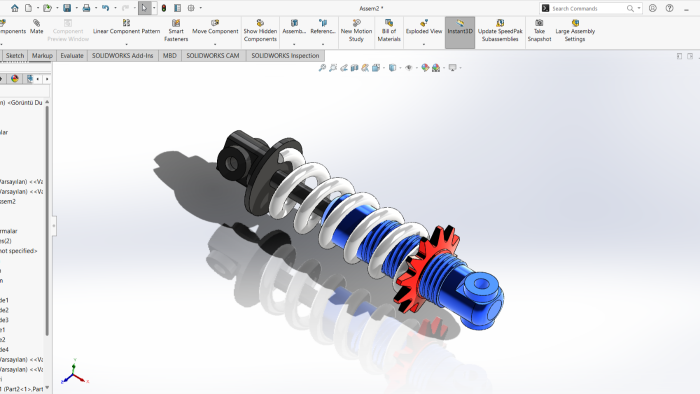Screen dimensions: 700x394
Task: Toggle Hide/Show Items eye icon
Action: 408,68
